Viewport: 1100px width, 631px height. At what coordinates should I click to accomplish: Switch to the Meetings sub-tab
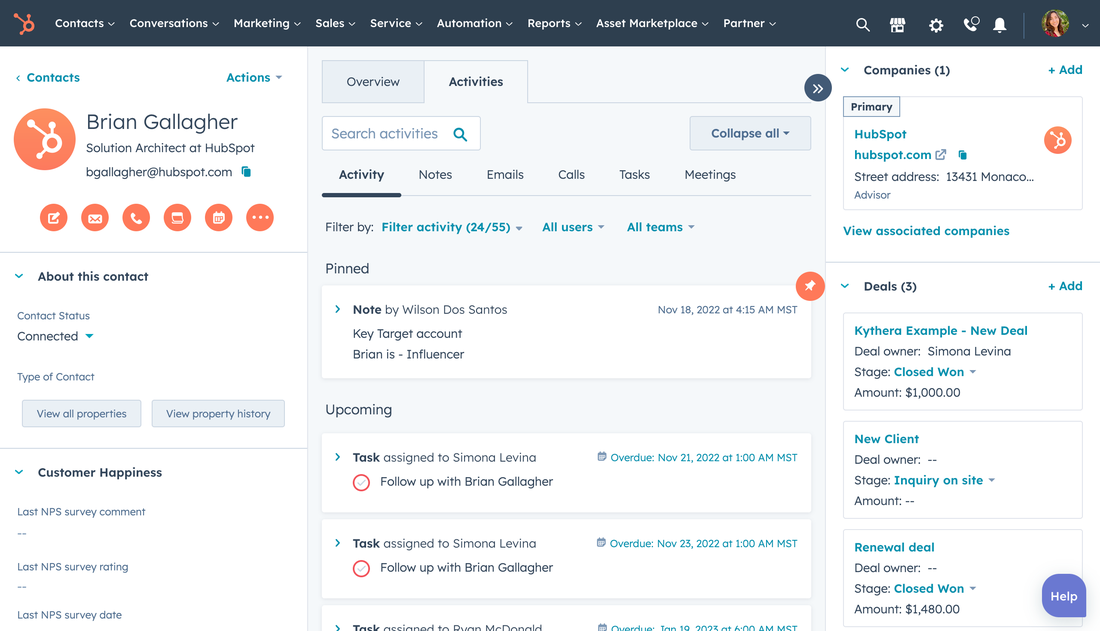pyautogui.click(x=710, y=175)
